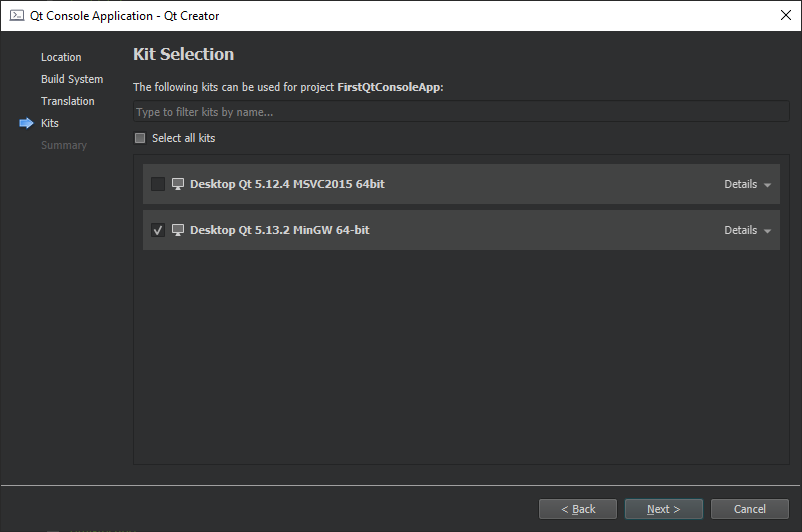The image size is (802, 532).
Task: Go to the Translation wizard step
Action: (x=68, y=101)
